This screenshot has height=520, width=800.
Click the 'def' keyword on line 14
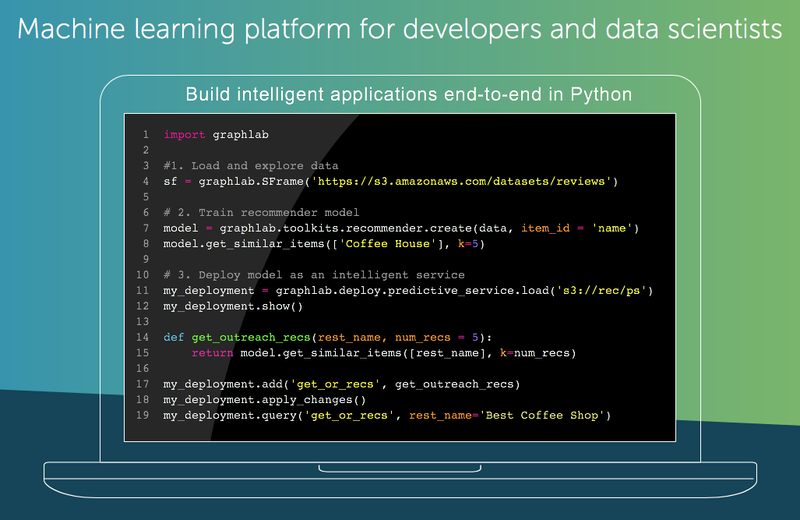[x=173, y=338]
